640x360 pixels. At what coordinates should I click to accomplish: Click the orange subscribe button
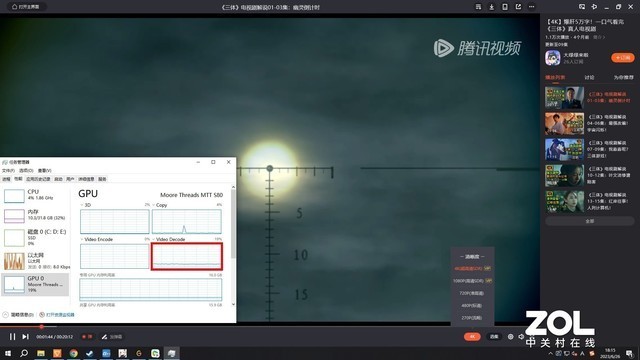tap(622, 58)
